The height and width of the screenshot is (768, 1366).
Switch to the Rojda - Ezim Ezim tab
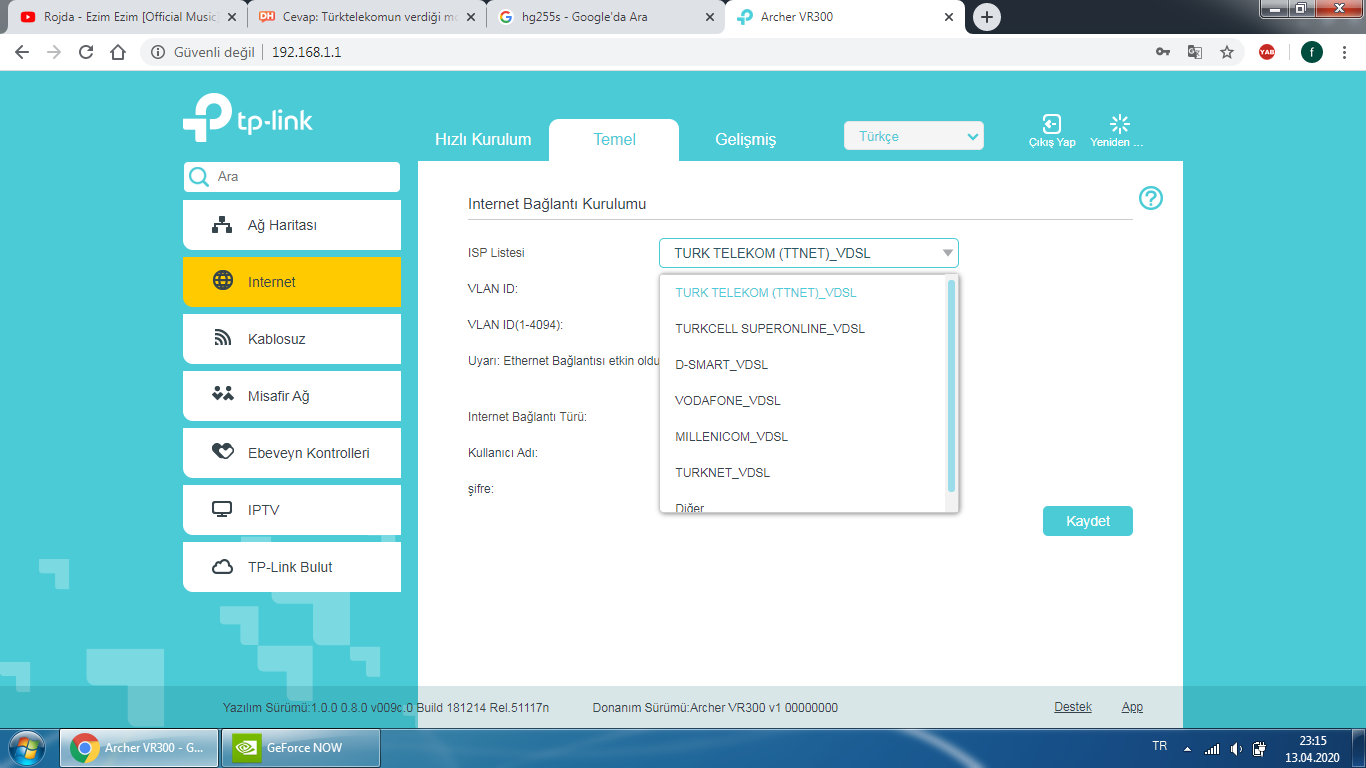pos(130,17)
